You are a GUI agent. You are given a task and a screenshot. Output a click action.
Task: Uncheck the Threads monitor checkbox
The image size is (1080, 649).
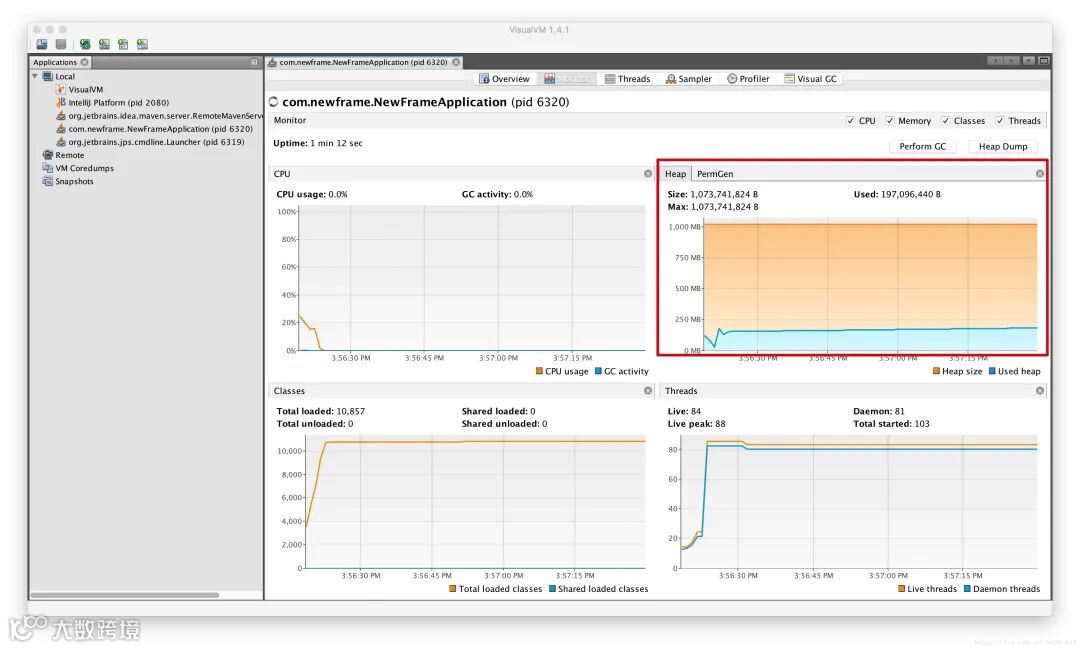pyautogui.click(x=1000, y=121)
